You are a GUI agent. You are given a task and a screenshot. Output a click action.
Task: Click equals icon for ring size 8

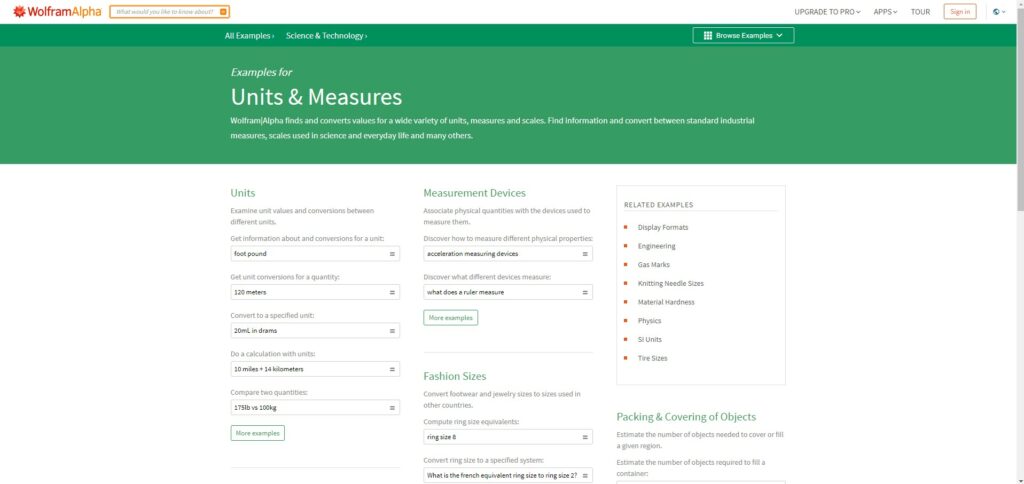584,437
